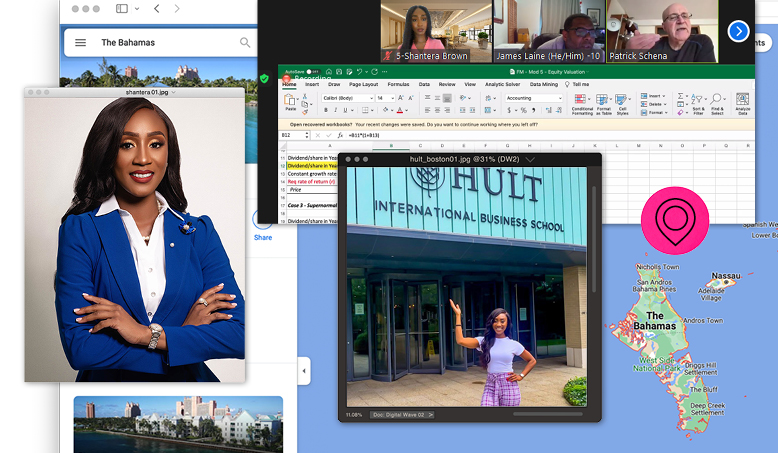Click the Share link in Maps panel
This screenshot has width=778, height=453.
(263, 238)
